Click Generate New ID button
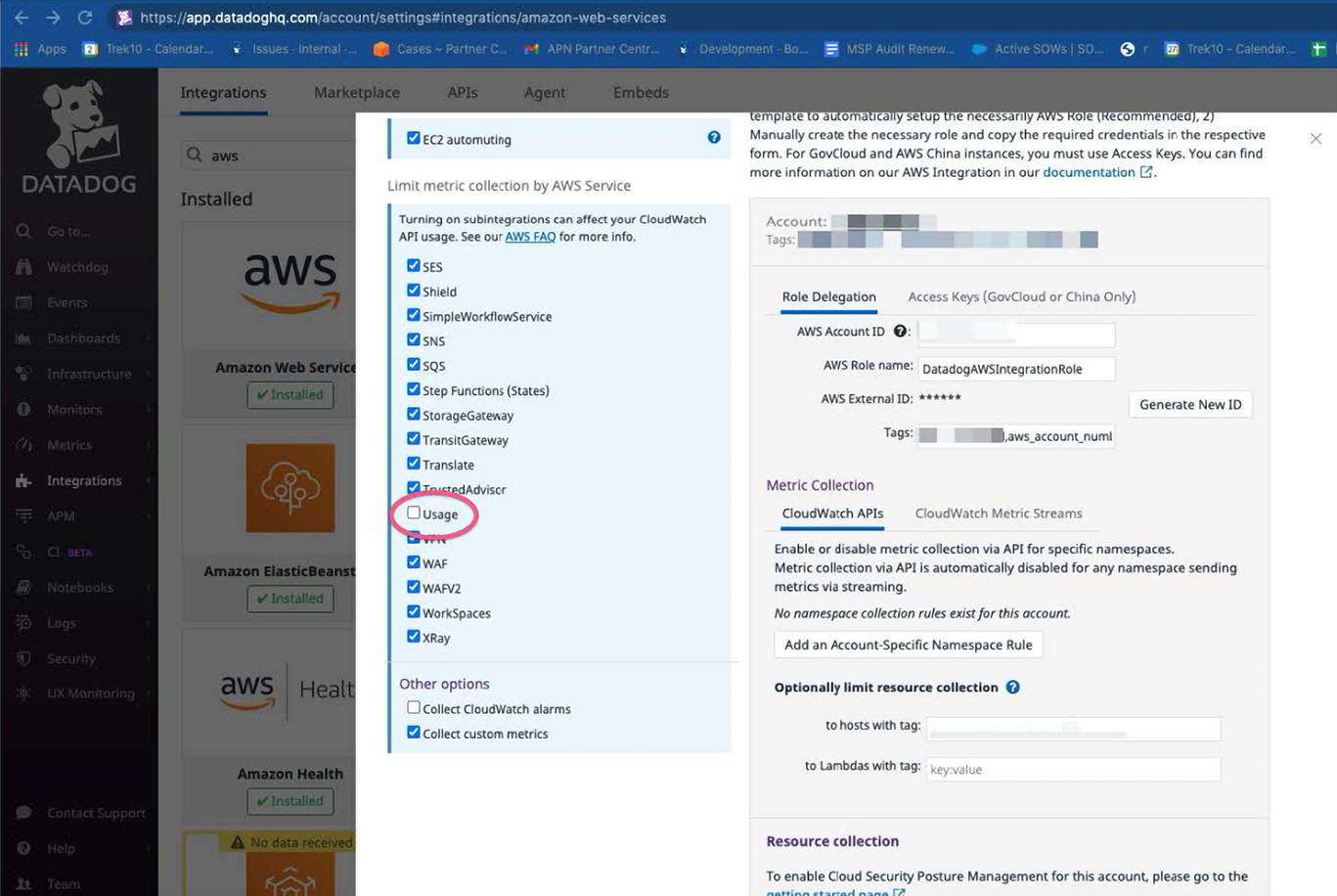1337x896 pixels. (x=1189, y=405)
